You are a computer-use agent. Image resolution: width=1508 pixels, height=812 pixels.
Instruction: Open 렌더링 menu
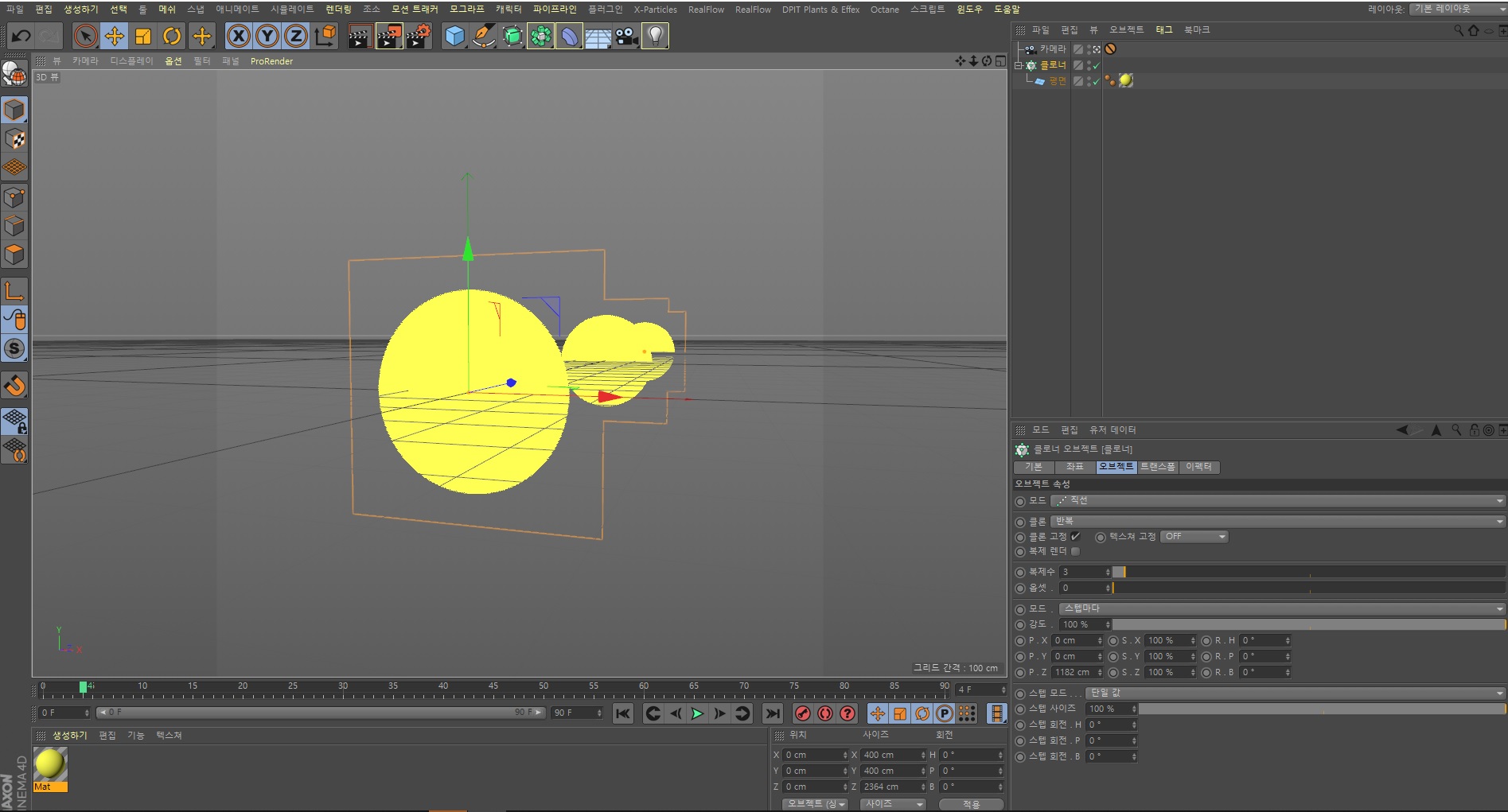point(338,10)
